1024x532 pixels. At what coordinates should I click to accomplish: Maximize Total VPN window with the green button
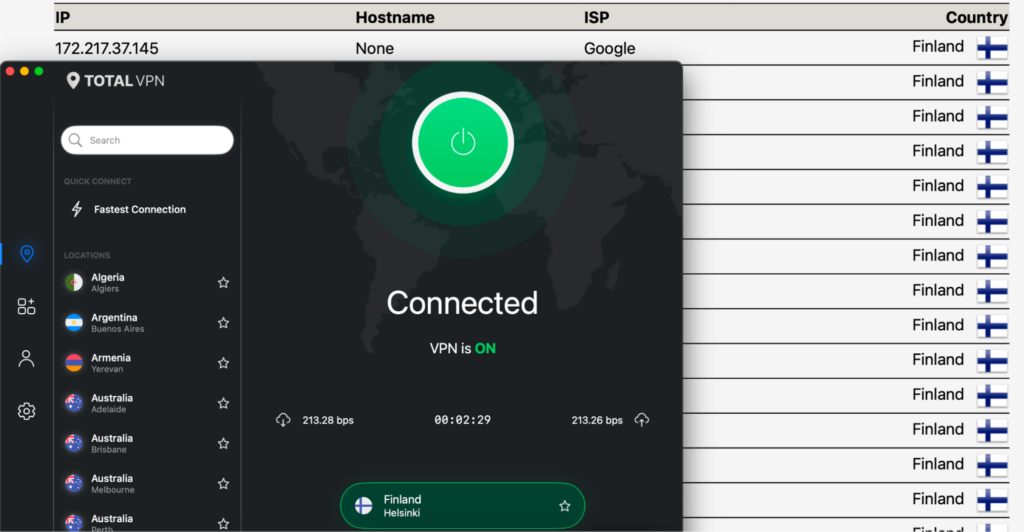point(39,71)
